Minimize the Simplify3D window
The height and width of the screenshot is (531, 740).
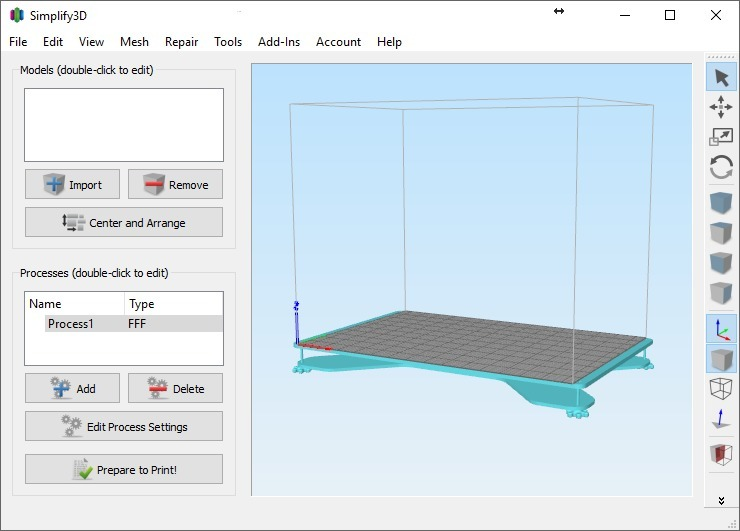625,15
